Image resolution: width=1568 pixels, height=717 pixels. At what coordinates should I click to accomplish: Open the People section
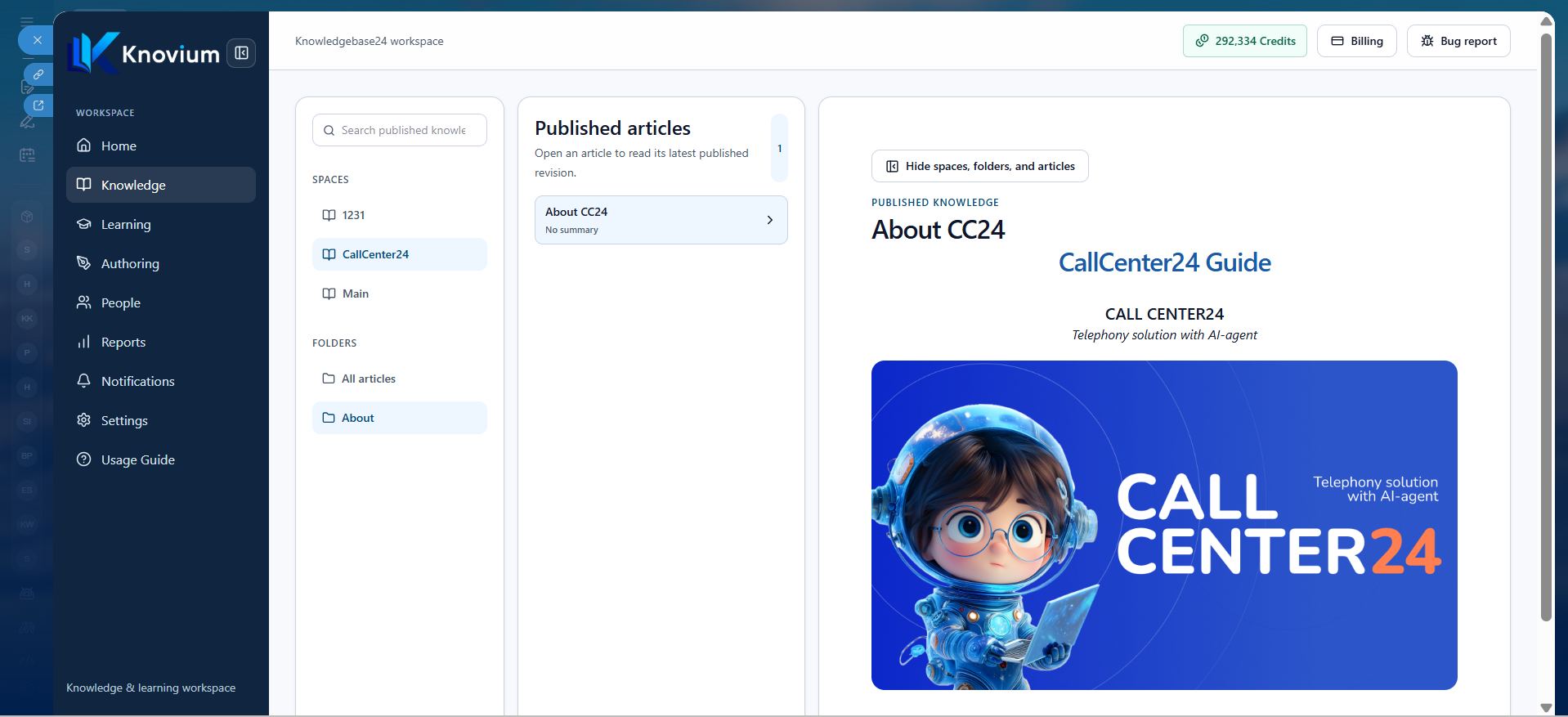point(161,302)
